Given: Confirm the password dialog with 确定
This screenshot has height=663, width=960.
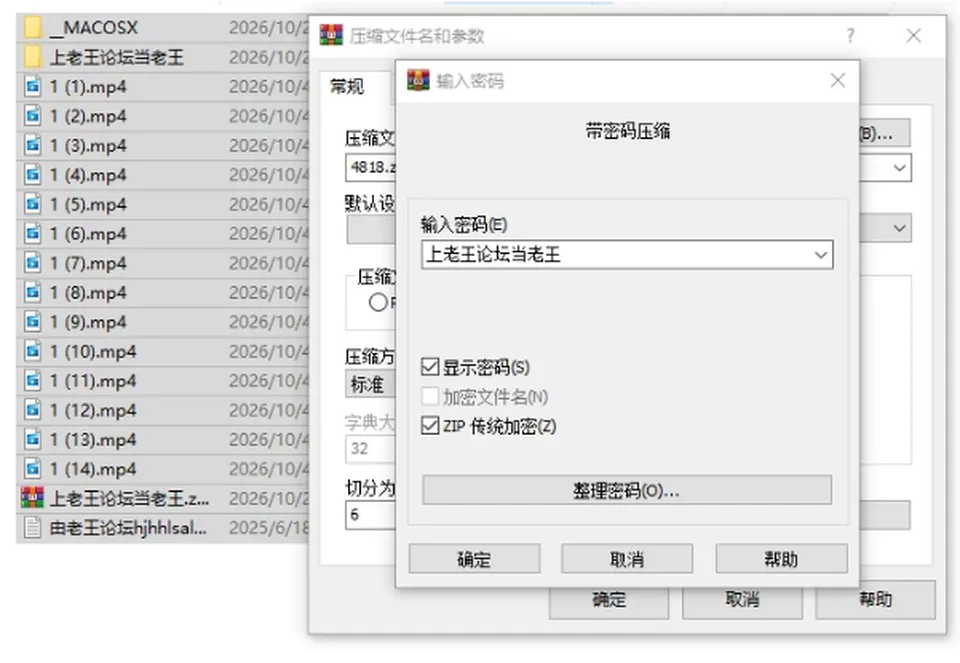Looking at the screenshot, I should 474,559.
